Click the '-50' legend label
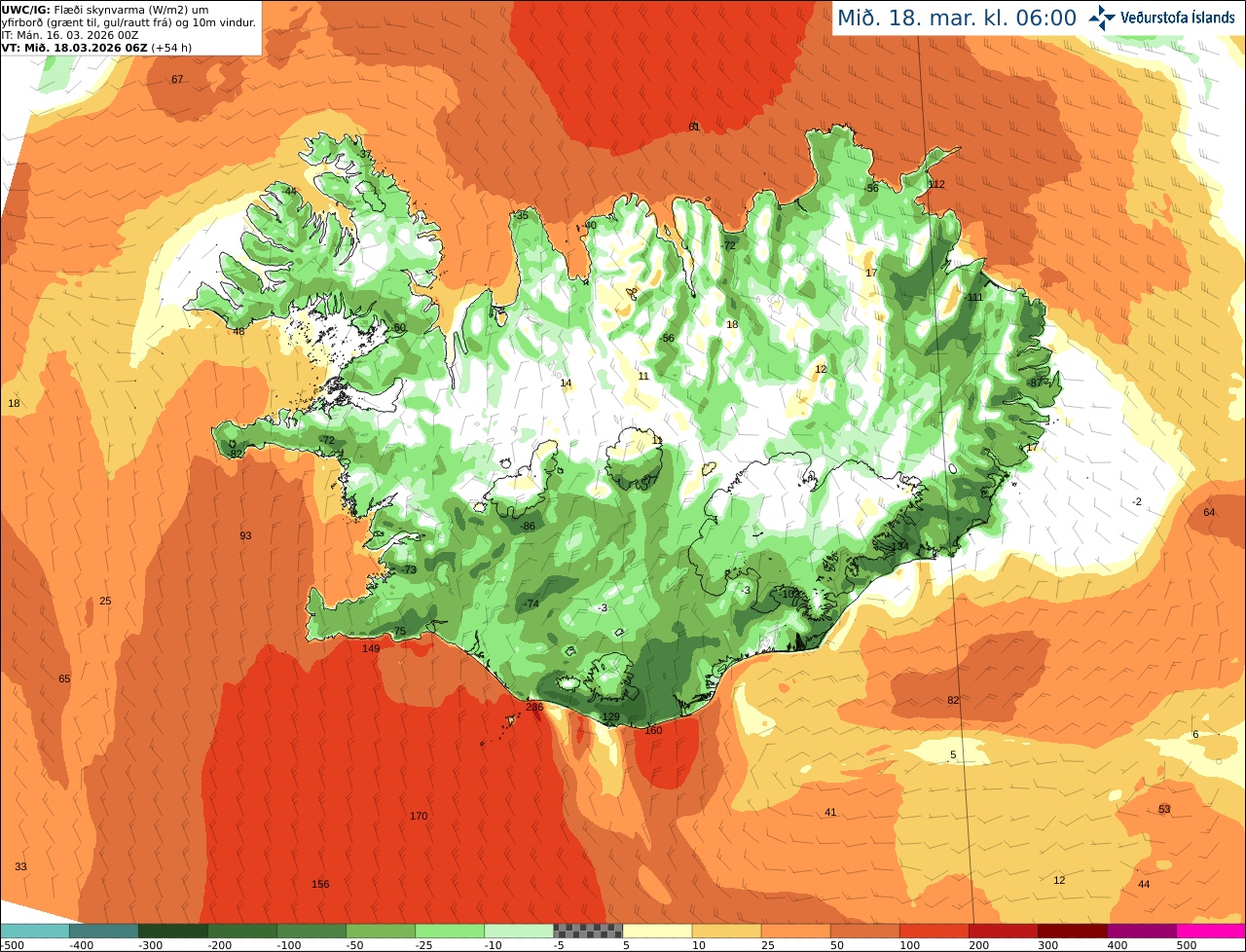This screenshot has width=1246, height=952. pos(355,945)
